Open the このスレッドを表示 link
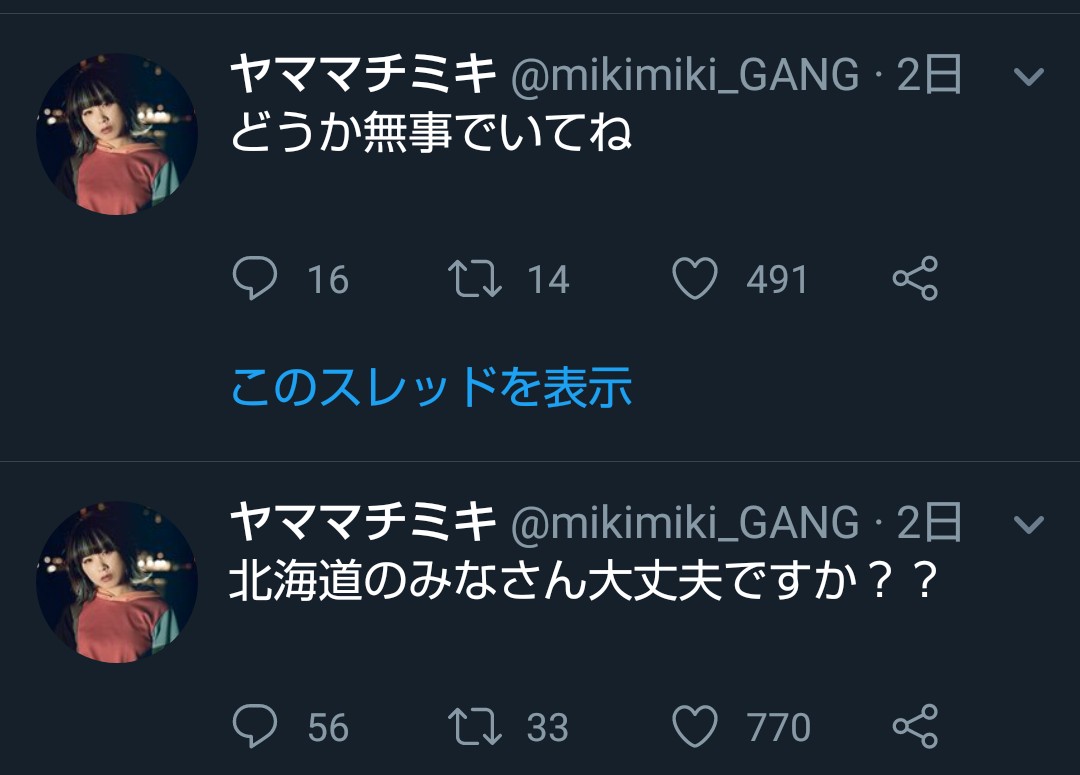The width and height of the screenshot is (1080, 775). (x=431, y=387)
